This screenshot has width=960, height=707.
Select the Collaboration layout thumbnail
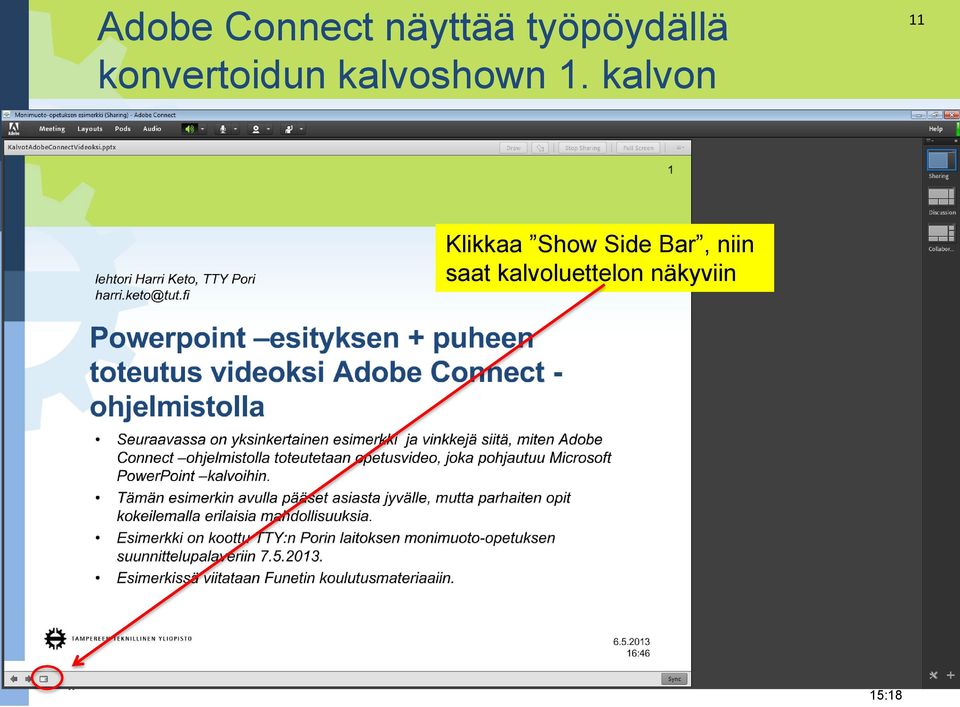click(941, 233)
